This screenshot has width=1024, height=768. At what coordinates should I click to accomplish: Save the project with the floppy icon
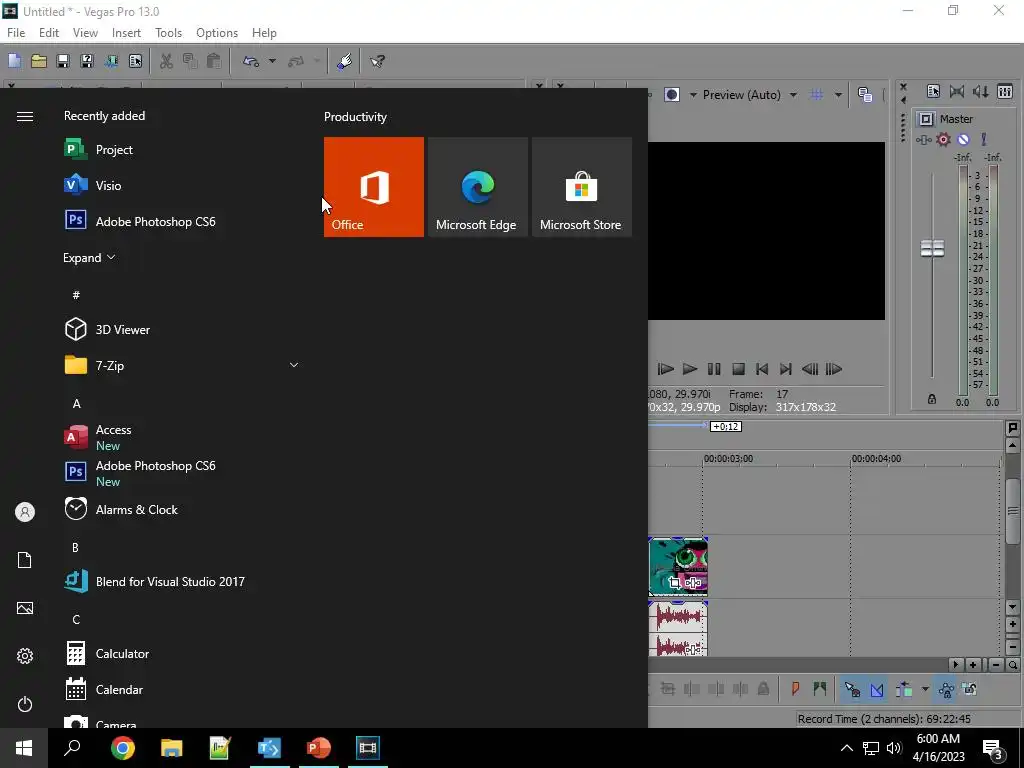tap(63, 61)
